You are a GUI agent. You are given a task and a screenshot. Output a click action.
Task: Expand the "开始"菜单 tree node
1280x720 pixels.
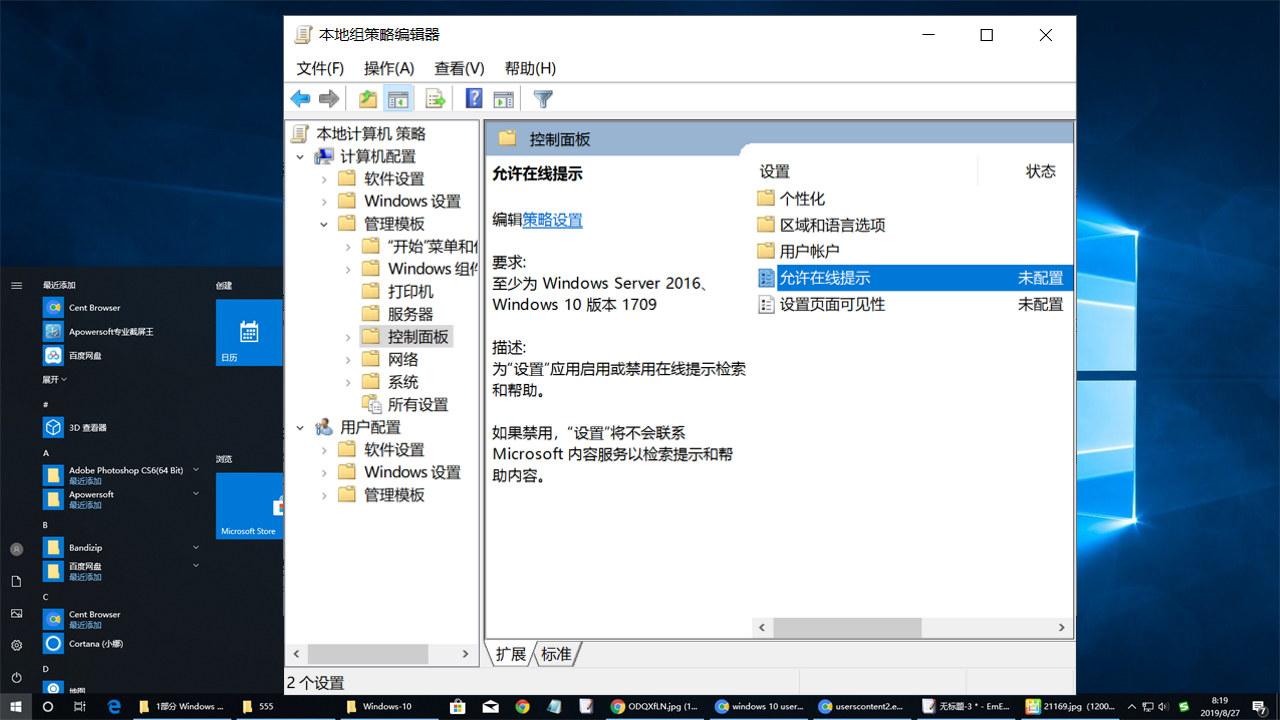(348, 246)
